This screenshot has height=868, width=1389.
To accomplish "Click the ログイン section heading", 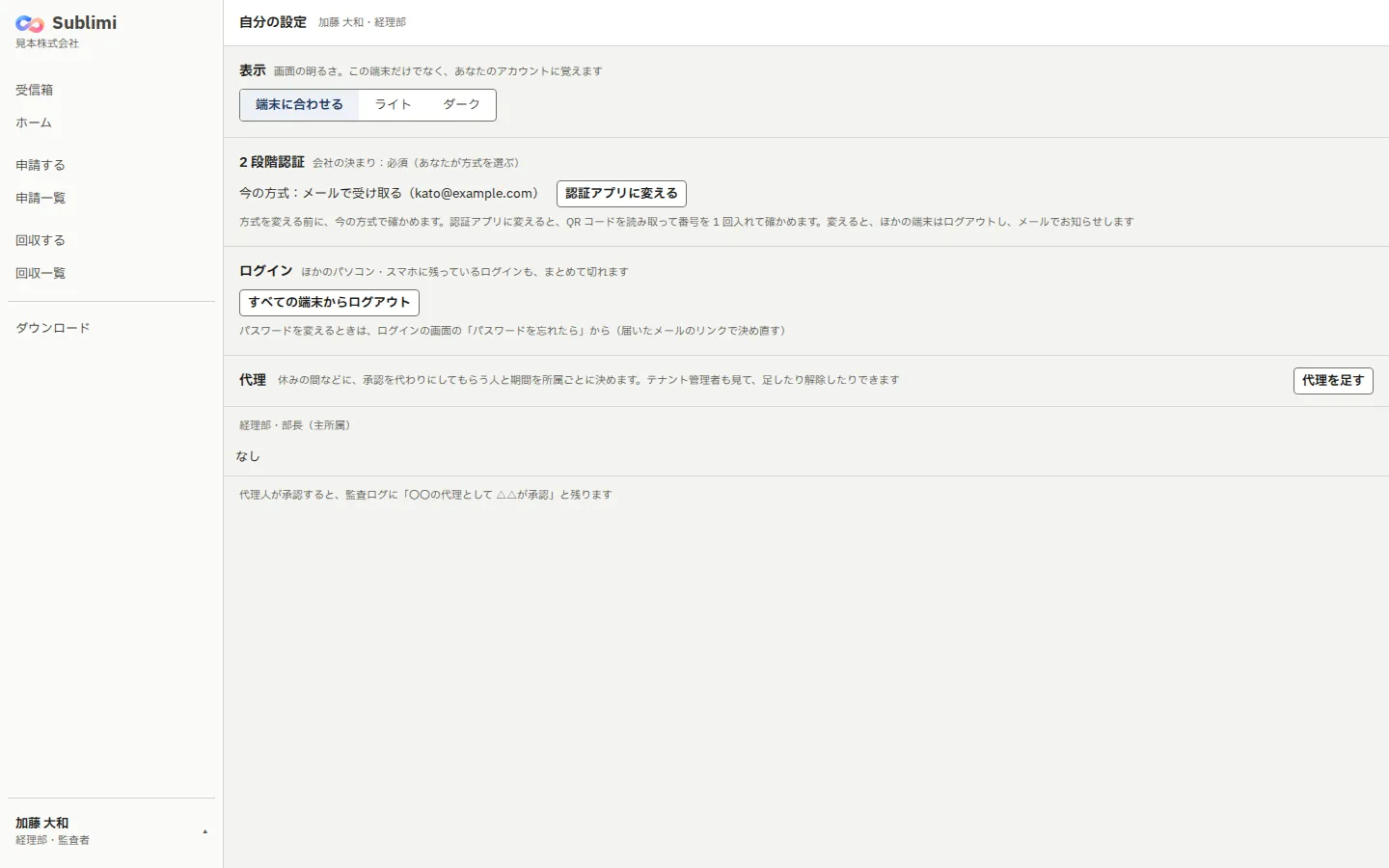I will pos(266,271).
